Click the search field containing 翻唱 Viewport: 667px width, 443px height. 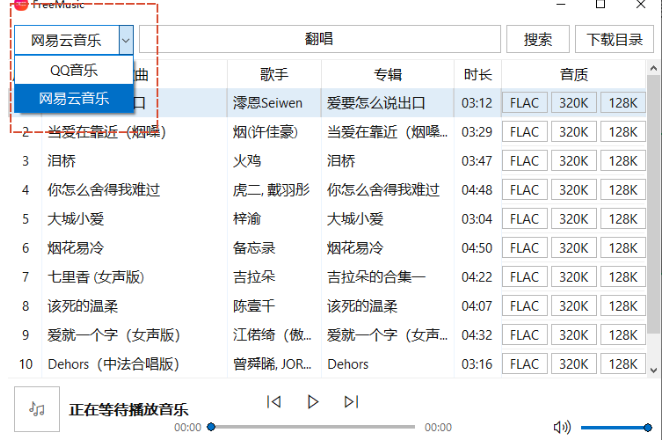[319, 39]
